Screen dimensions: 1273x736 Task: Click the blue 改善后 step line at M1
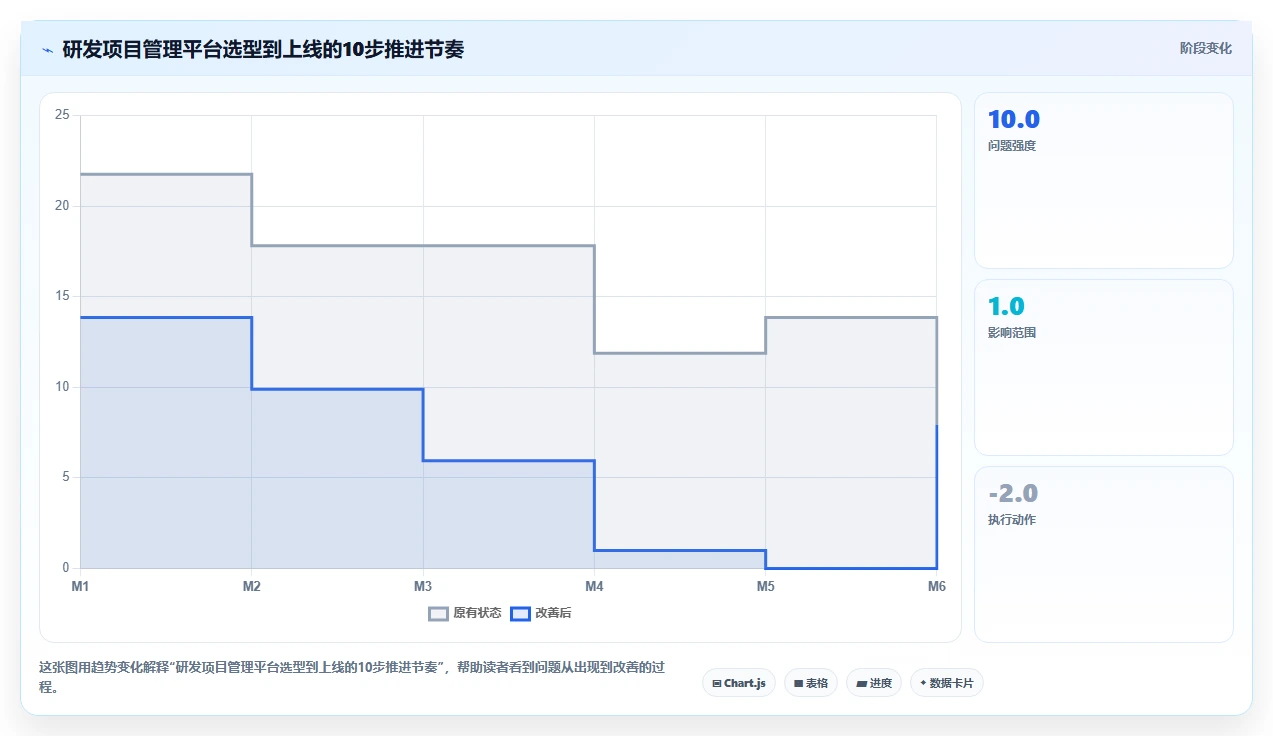[82, 317]
